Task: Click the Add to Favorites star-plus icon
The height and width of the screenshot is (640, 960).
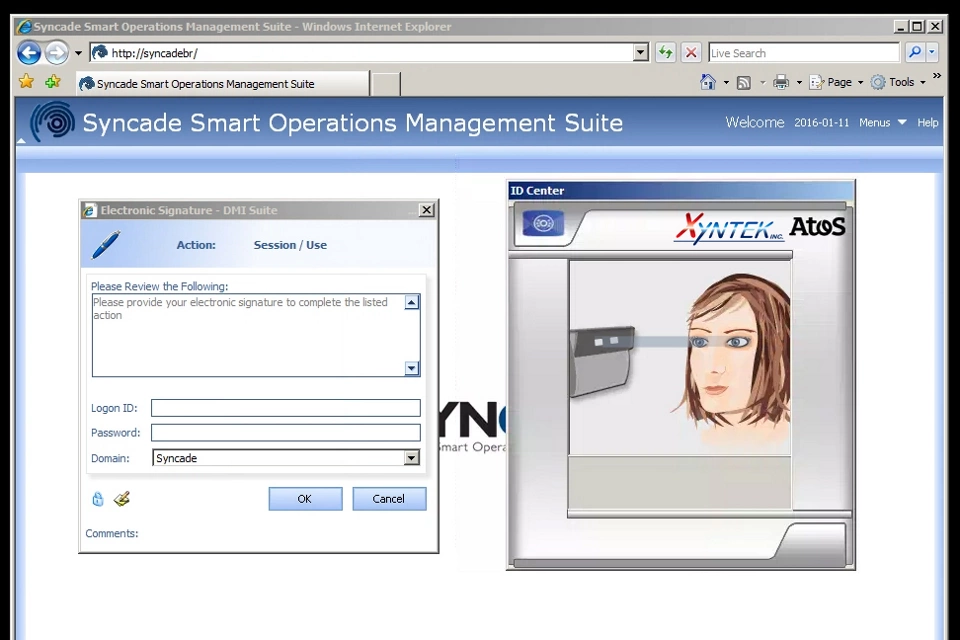Action: [53, 81]
